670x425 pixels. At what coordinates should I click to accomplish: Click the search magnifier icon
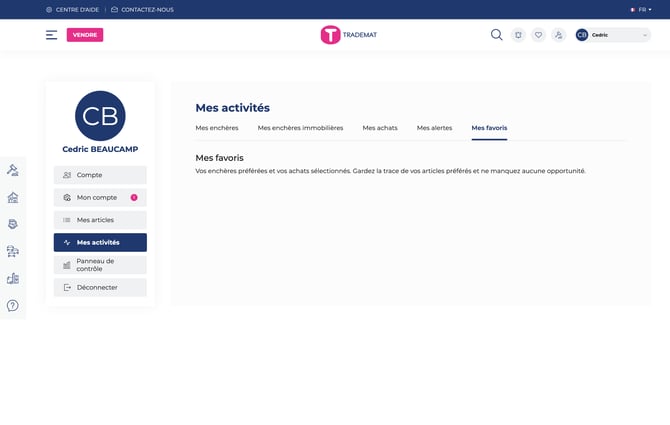coord(496,35)
